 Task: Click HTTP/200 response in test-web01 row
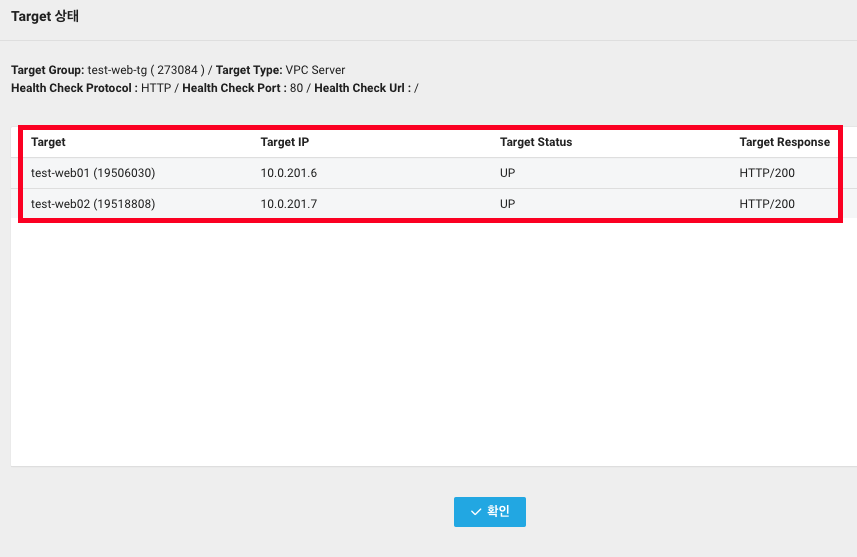coord(767,173)
